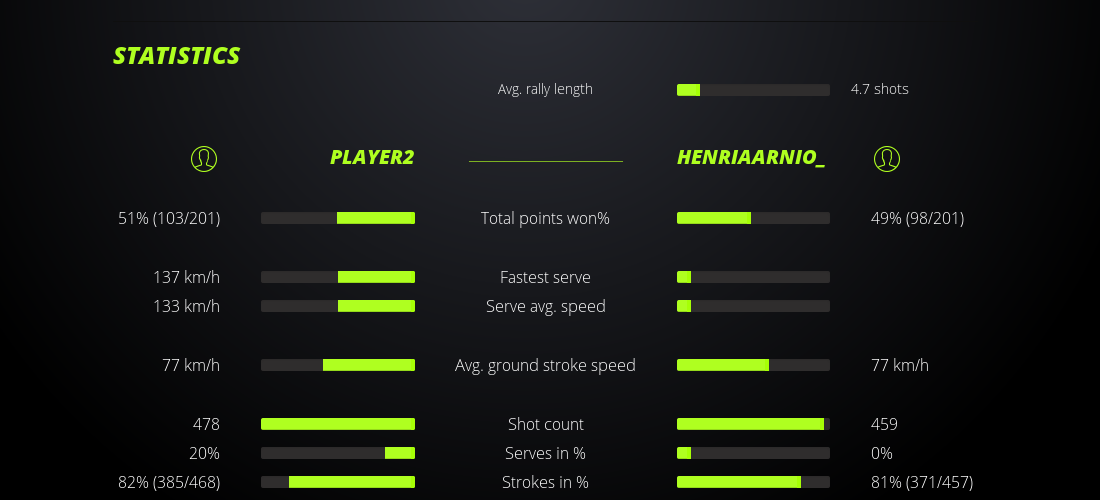Click the Avg. rally length bar

pos(753,90)
